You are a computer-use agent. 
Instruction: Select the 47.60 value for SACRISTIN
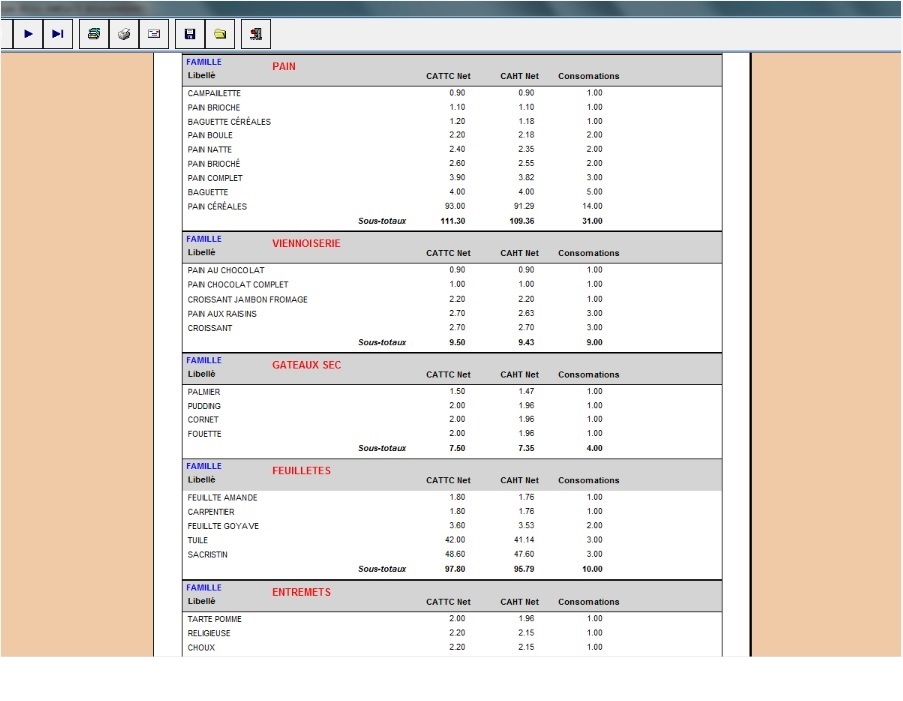pyautogui.click(x=524, y=554)
